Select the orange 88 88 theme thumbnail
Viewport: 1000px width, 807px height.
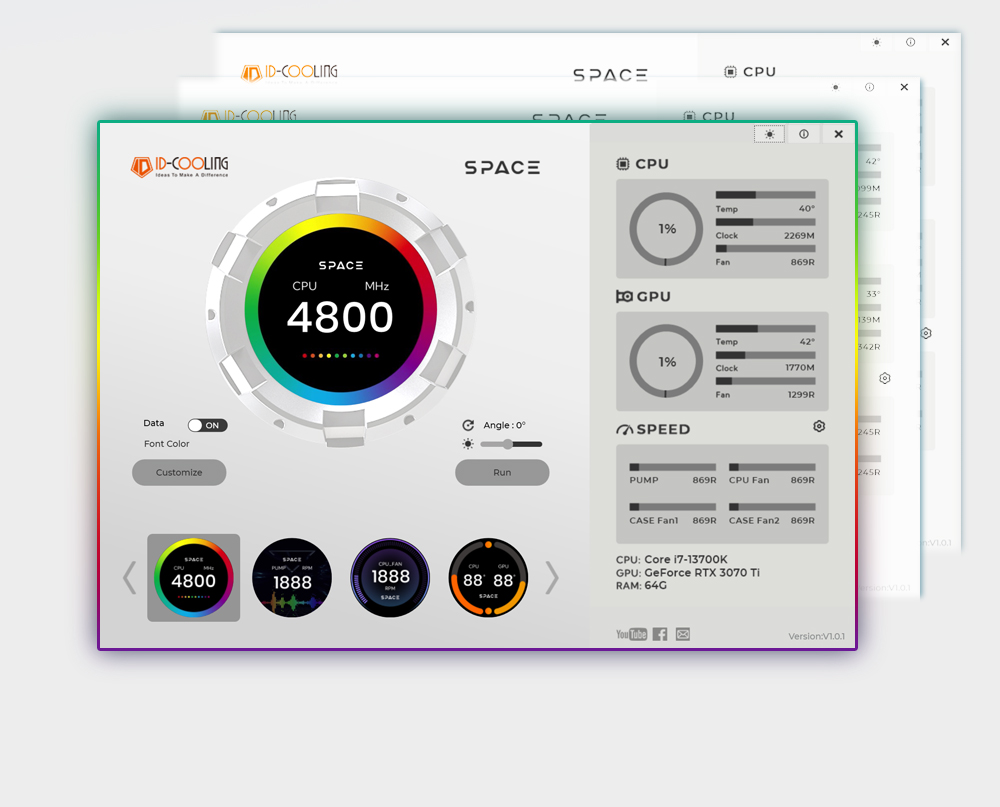click(489, 578)
